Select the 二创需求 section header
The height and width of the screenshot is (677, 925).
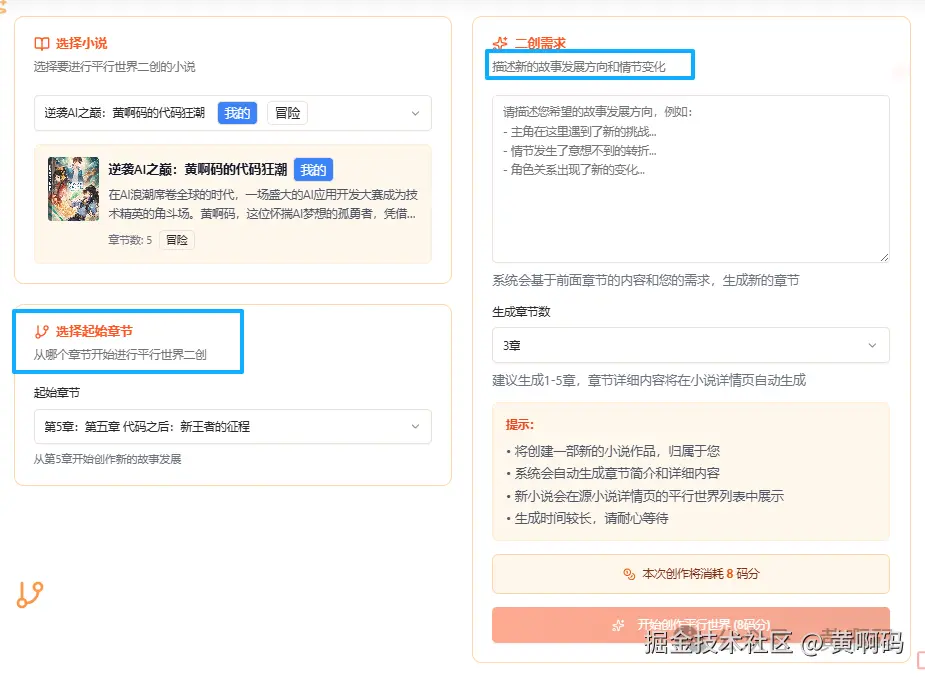(x=540, y=43)
